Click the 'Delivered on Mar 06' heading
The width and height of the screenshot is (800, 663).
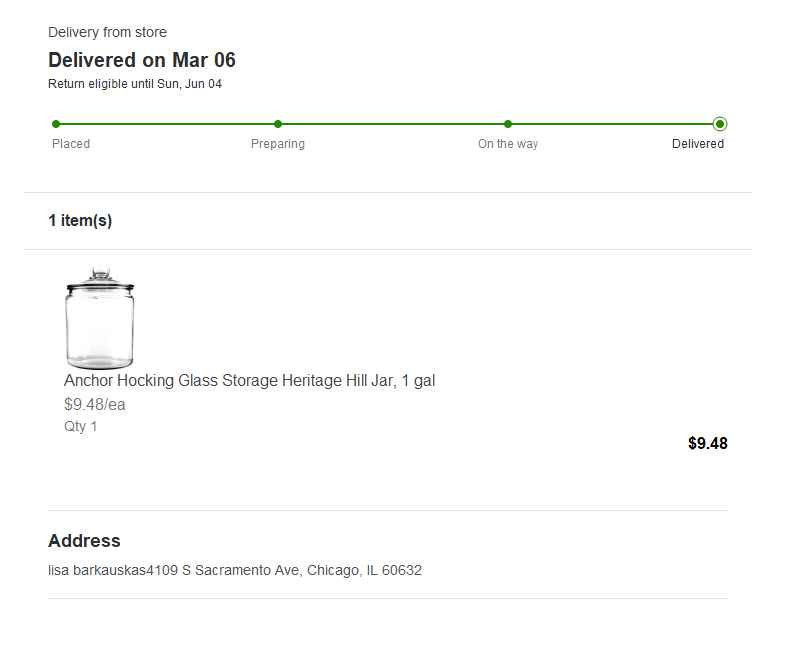[x=142, y=60]
